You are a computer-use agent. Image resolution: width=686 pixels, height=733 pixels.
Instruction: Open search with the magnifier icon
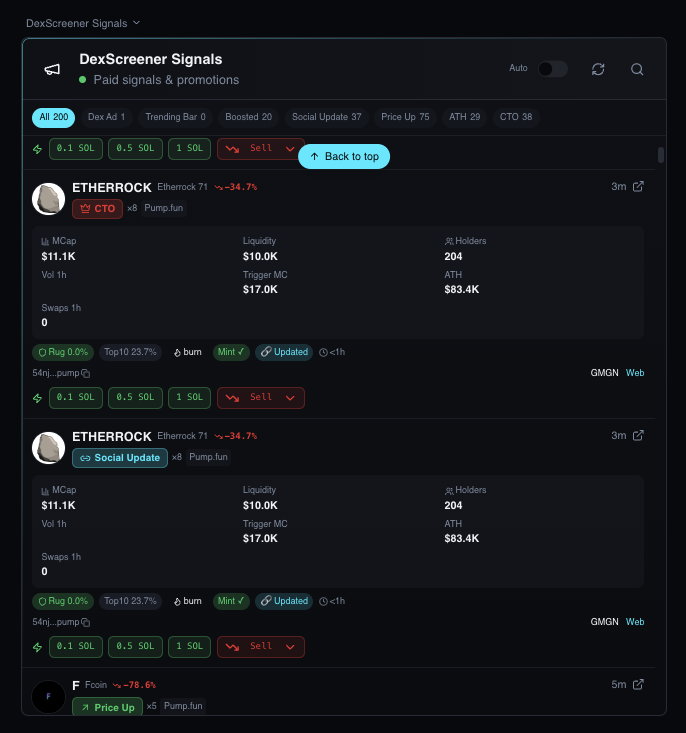click(x=637, y=69)
